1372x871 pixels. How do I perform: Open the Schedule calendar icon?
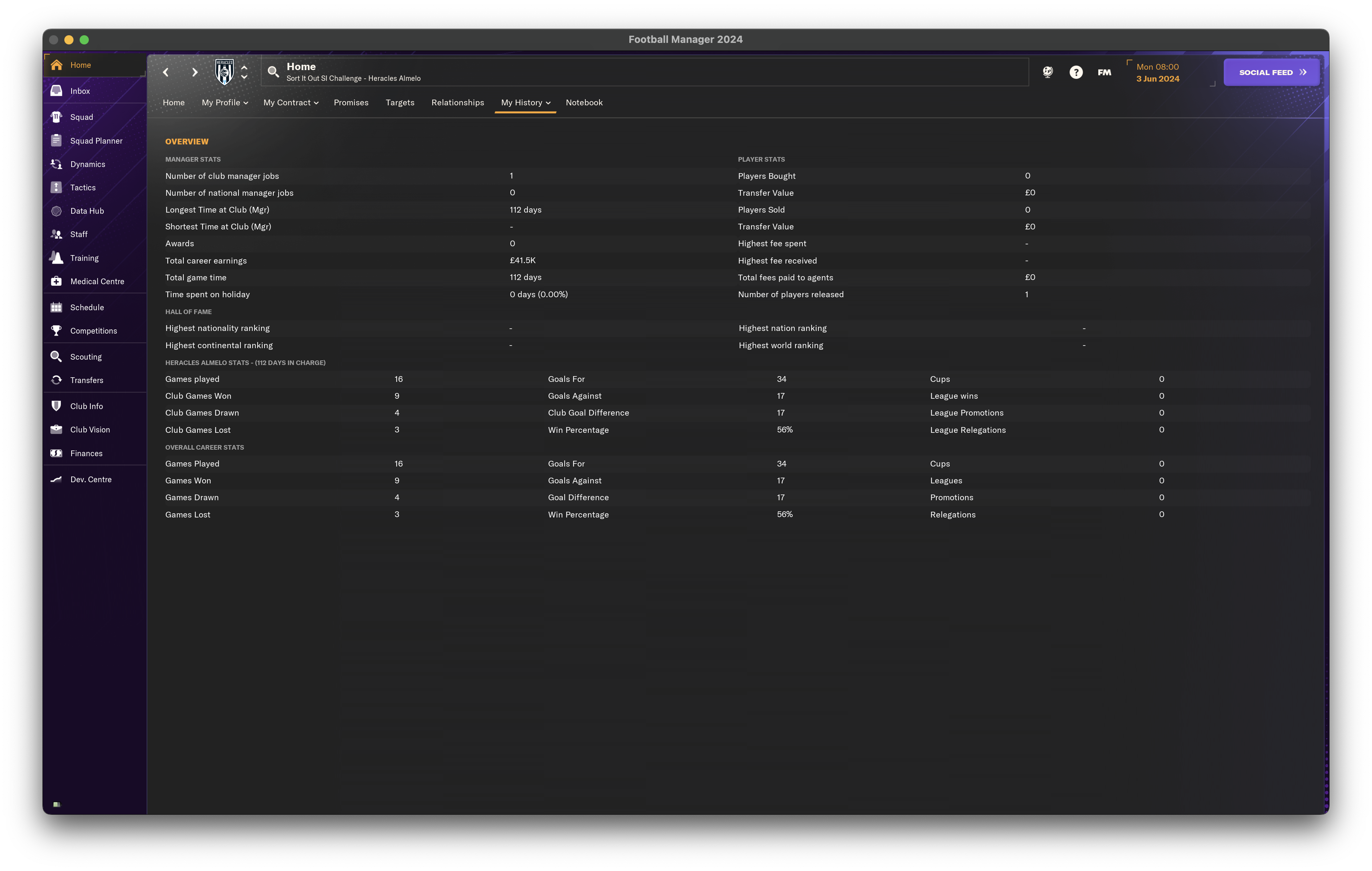coord(56,307)
